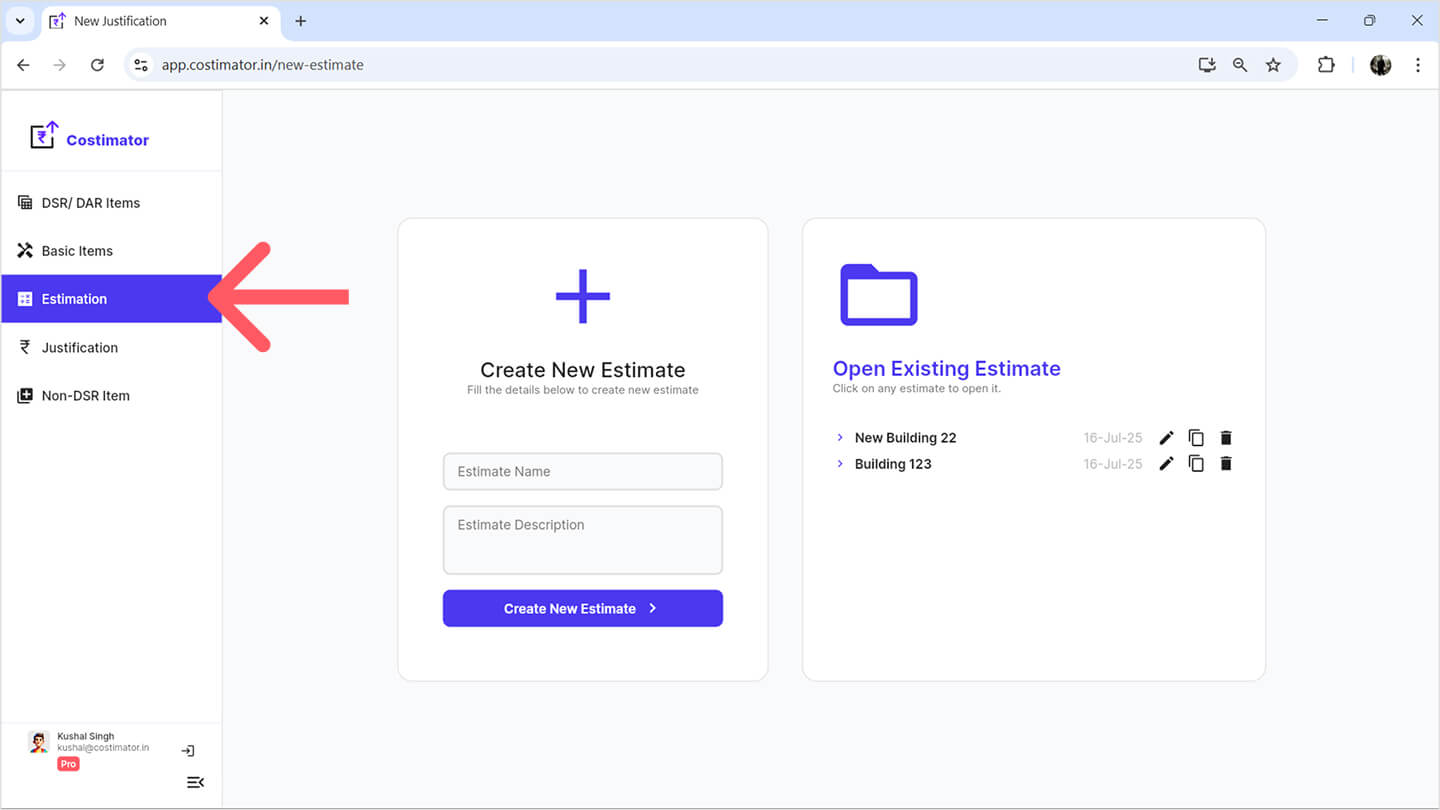Open Non-DSR Item in the sidebar
This screenshot has height=810, width=1440.
111,396
